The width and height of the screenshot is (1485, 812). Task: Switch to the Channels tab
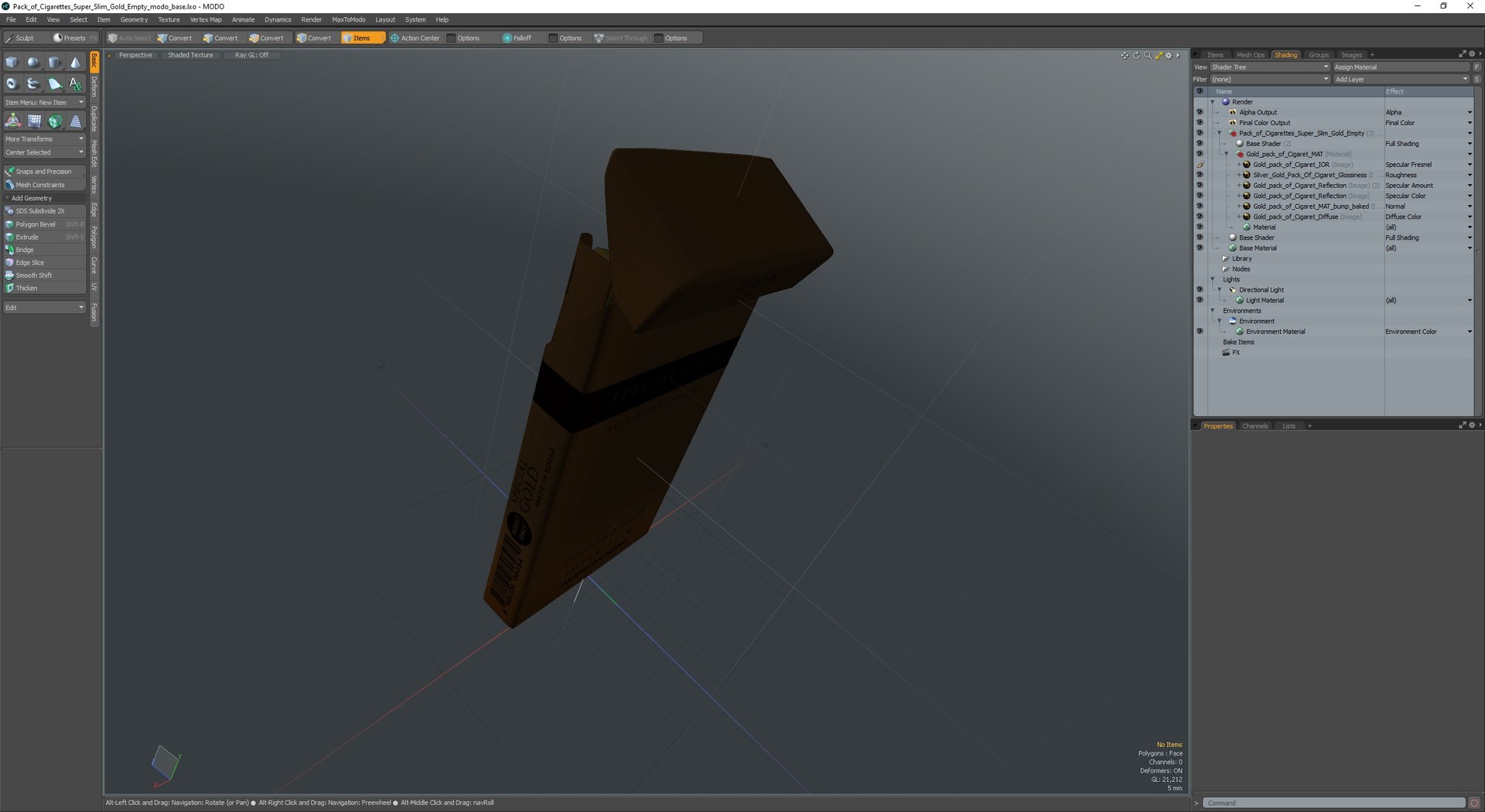1255,426
